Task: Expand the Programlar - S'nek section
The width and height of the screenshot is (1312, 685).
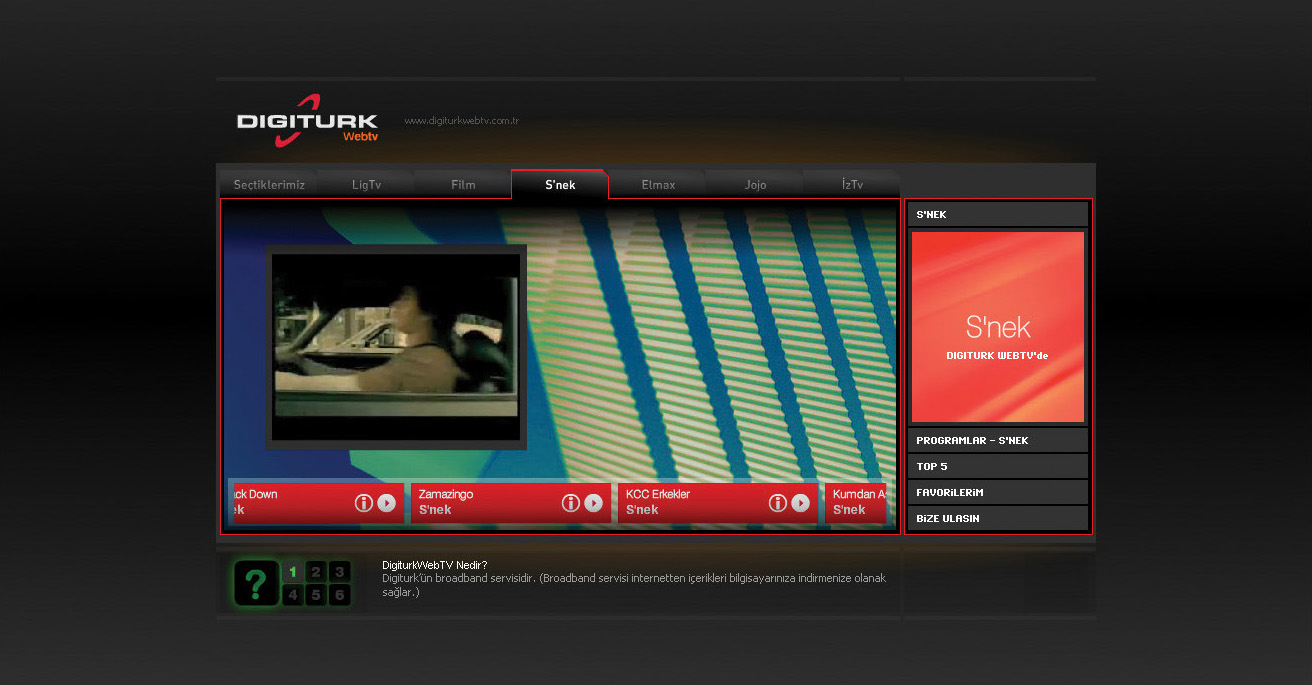Action: tap(997, 441)
